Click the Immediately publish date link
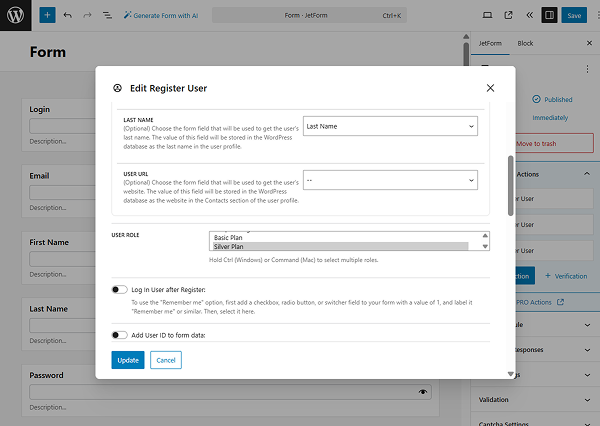 [550, 118]
